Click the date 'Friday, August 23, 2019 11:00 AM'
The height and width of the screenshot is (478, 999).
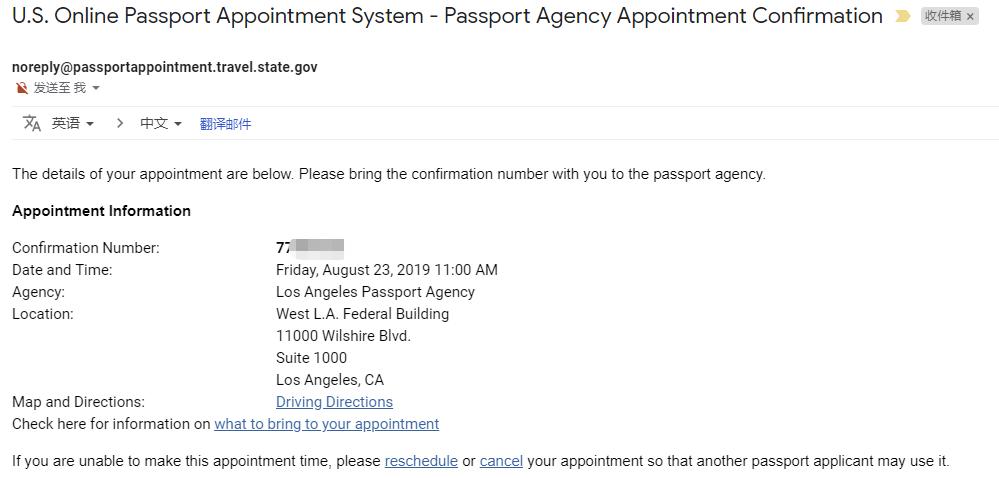[386, 270]
